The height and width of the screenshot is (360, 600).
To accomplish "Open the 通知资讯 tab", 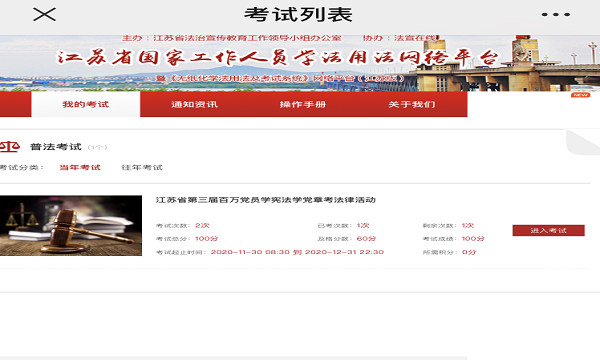I will coord(194,104).
